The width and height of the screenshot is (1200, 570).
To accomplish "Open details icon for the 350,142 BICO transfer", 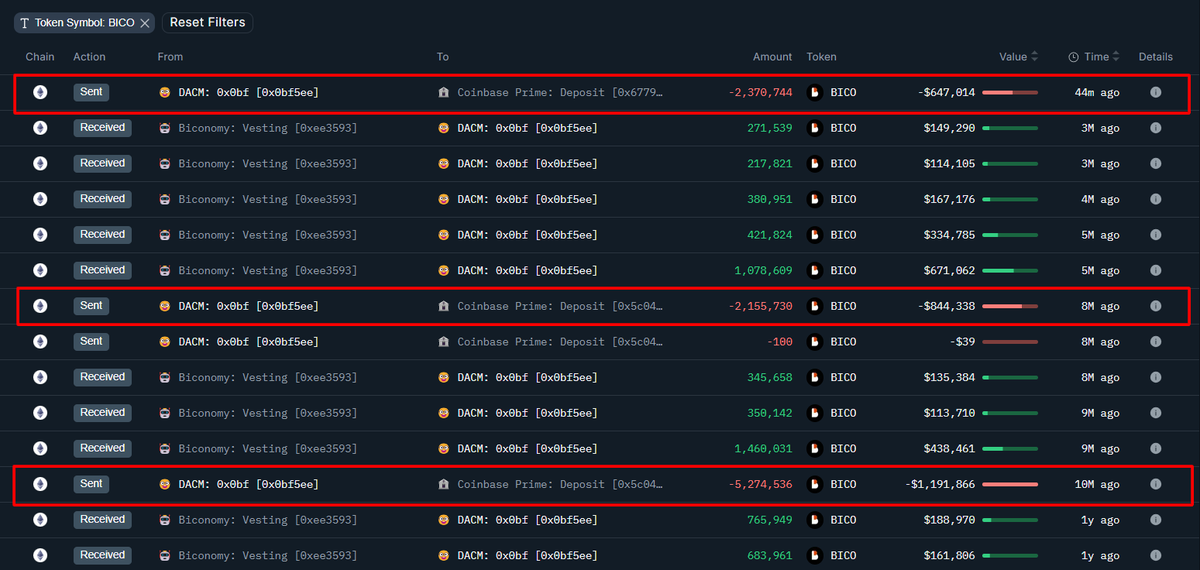I will click(1155, 413).
